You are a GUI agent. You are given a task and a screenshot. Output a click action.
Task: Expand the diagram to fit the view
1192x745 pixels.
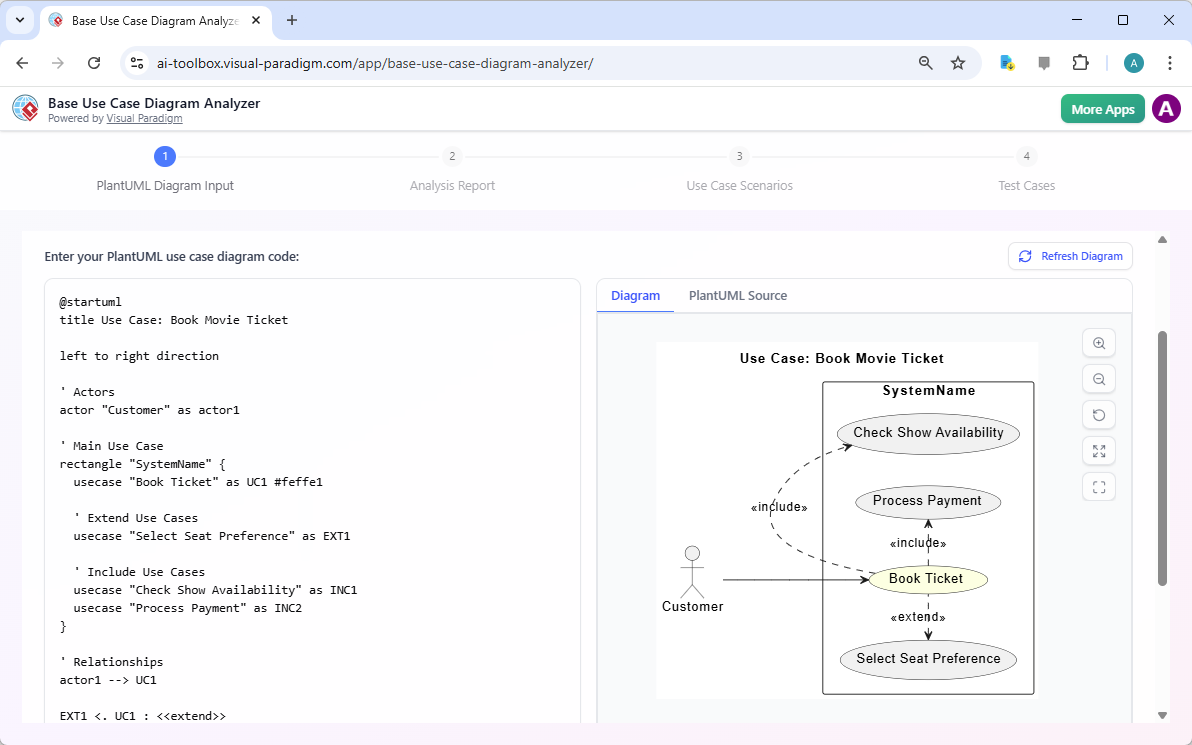(1098, 450)
